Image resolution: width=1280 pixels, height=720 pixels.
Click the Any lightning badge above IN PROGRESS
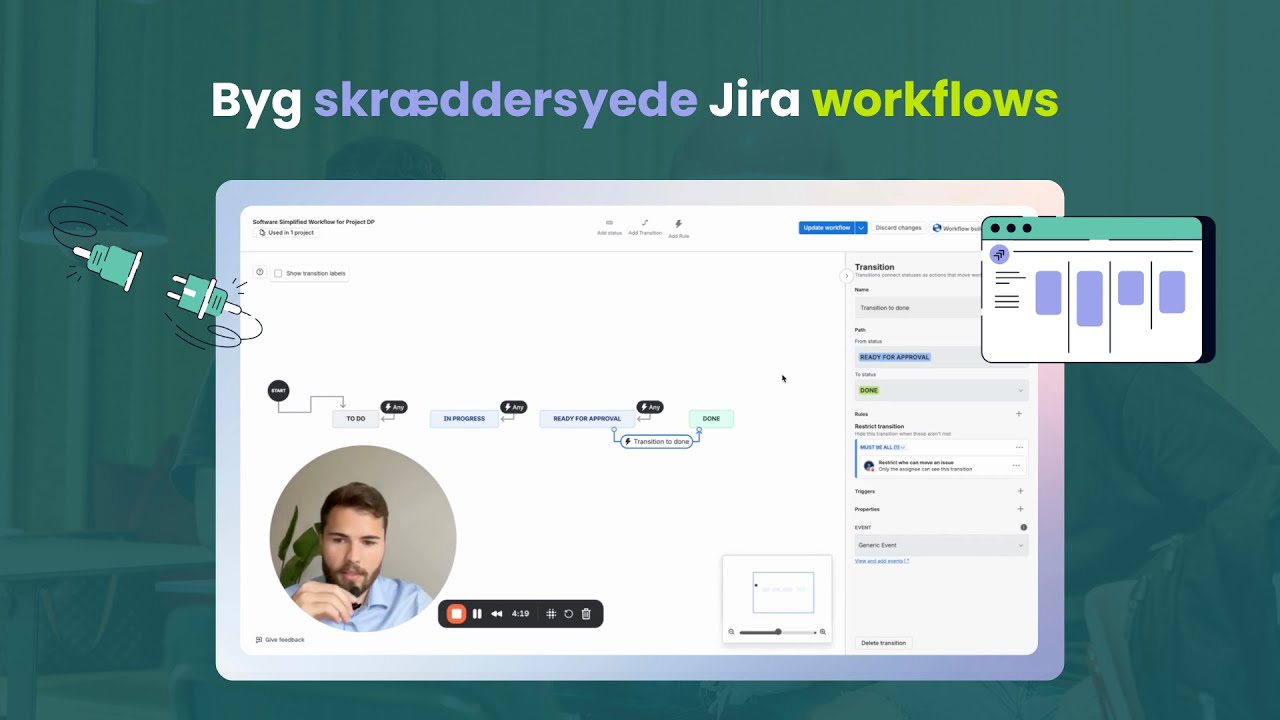point(513,407)
